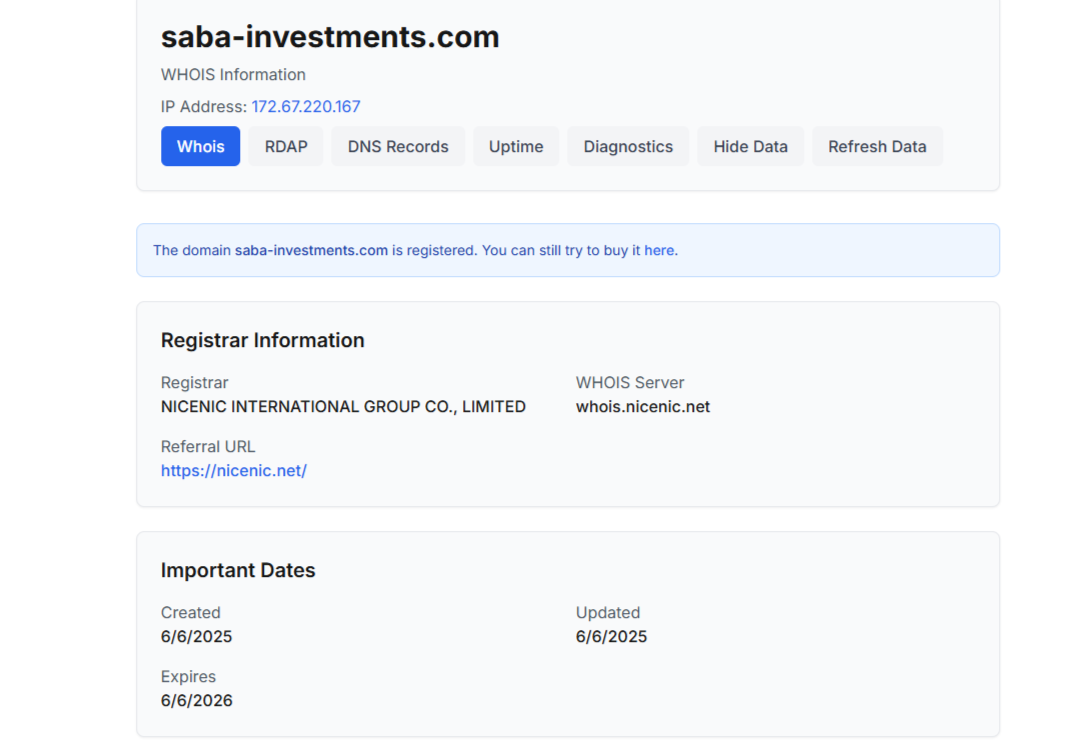Open the Uptime tab
Viewport: 1070px width, 747px height.
click(x=516, y=146)
